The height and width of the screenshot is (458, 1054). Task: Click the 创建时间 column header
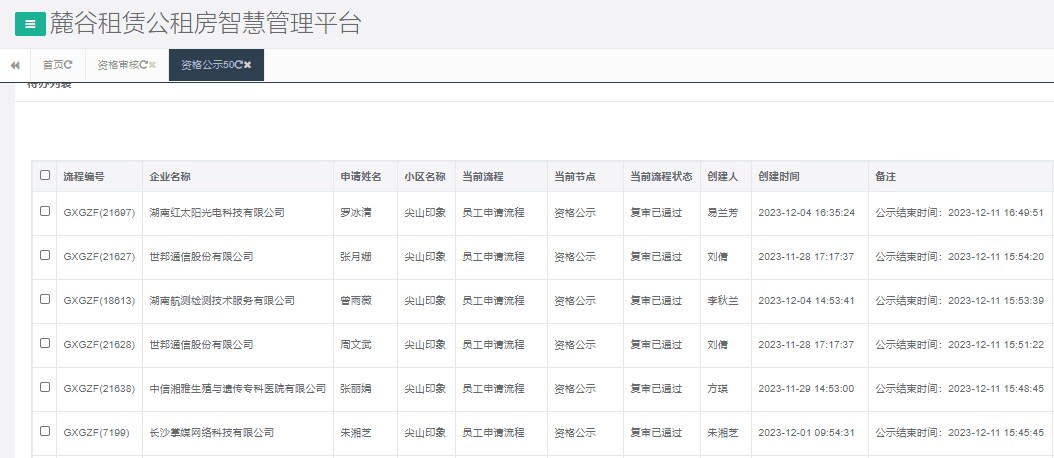779,177
